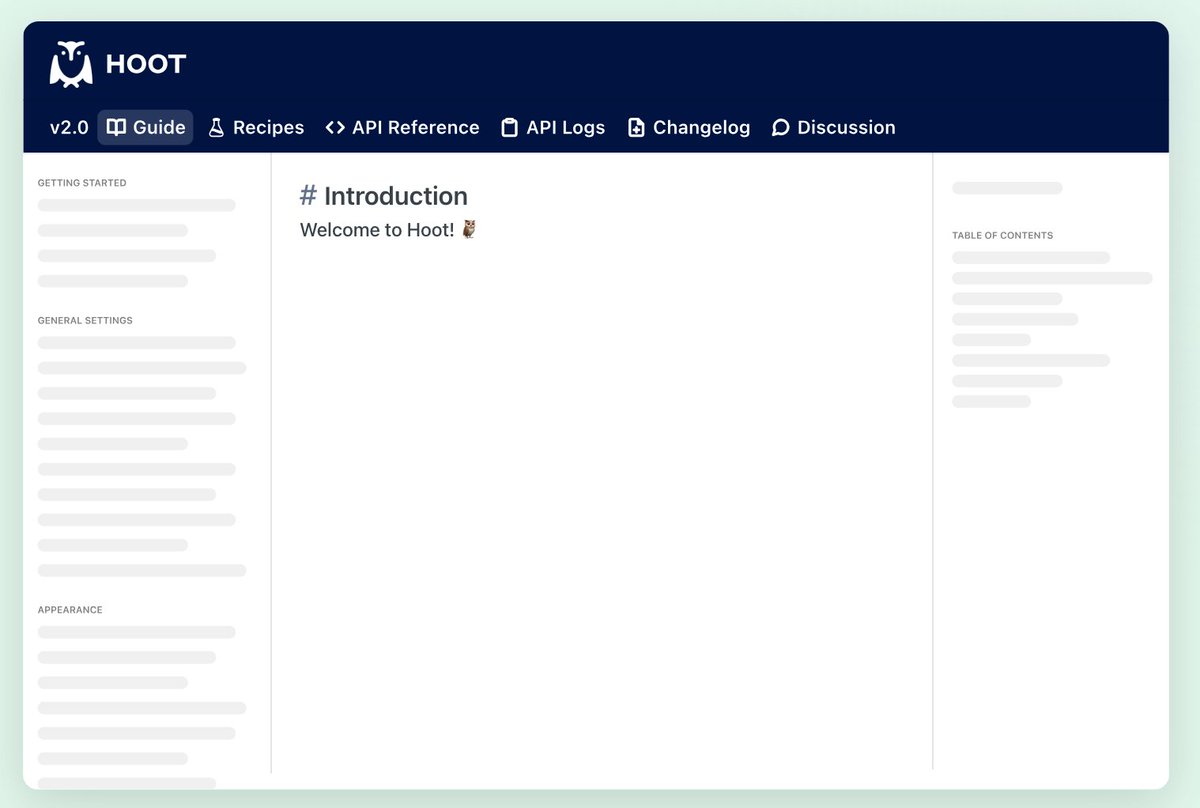Open the Recipes tab
1200x808 pixels.
click(x=256, y=127)
